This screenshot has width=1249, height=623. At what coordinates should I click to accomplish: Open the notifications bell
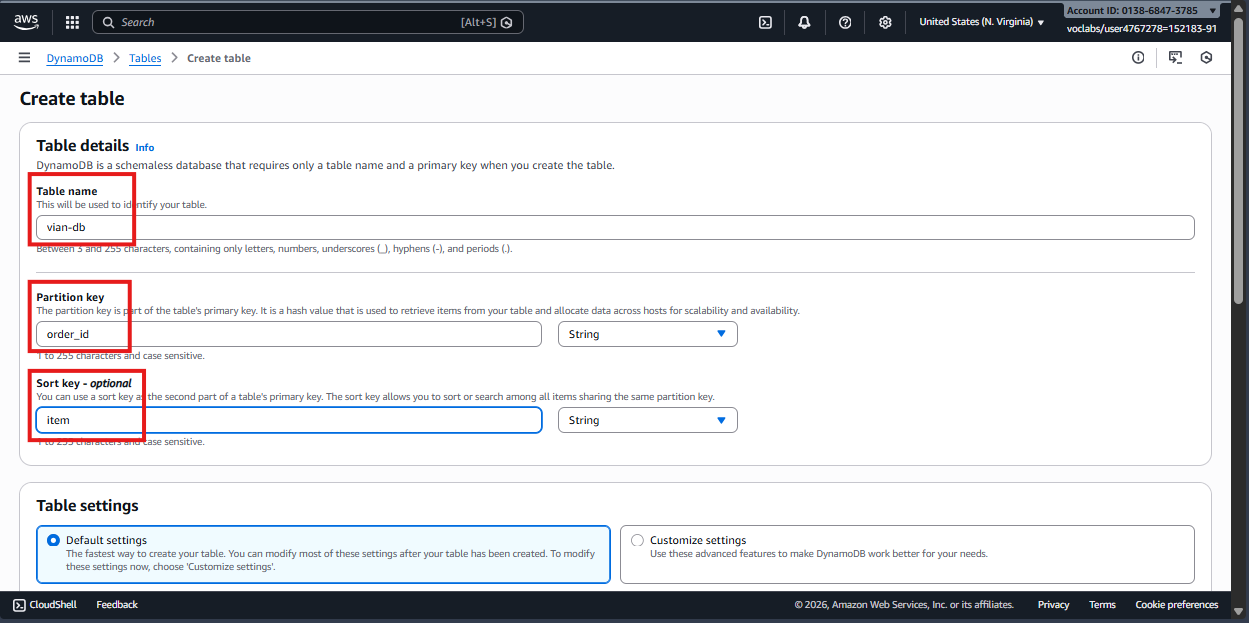(804, 21)
